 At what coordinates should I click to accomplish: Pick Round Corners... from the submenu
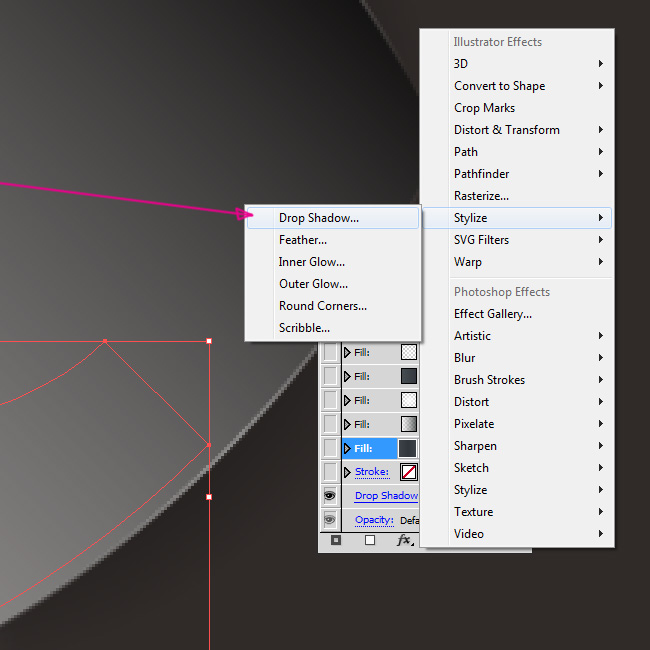point(322,306)
